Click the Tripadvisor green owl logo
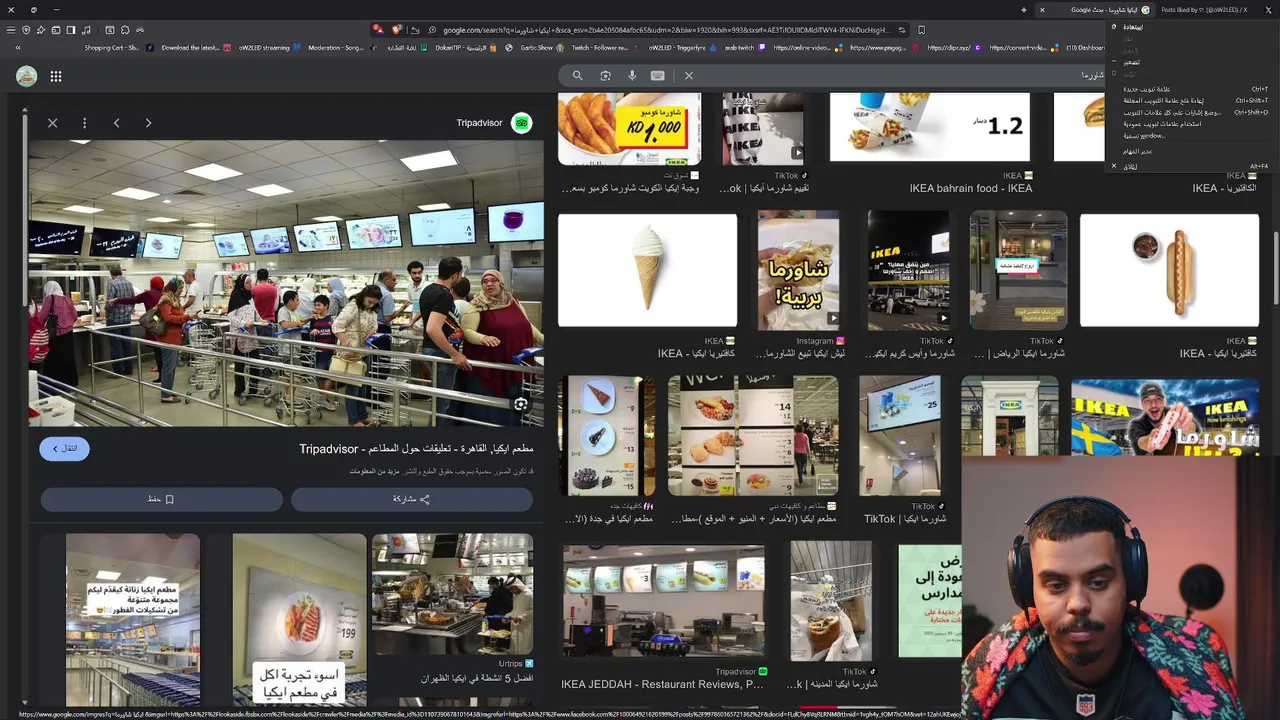The image size is (1280, 720). [521, 123]
